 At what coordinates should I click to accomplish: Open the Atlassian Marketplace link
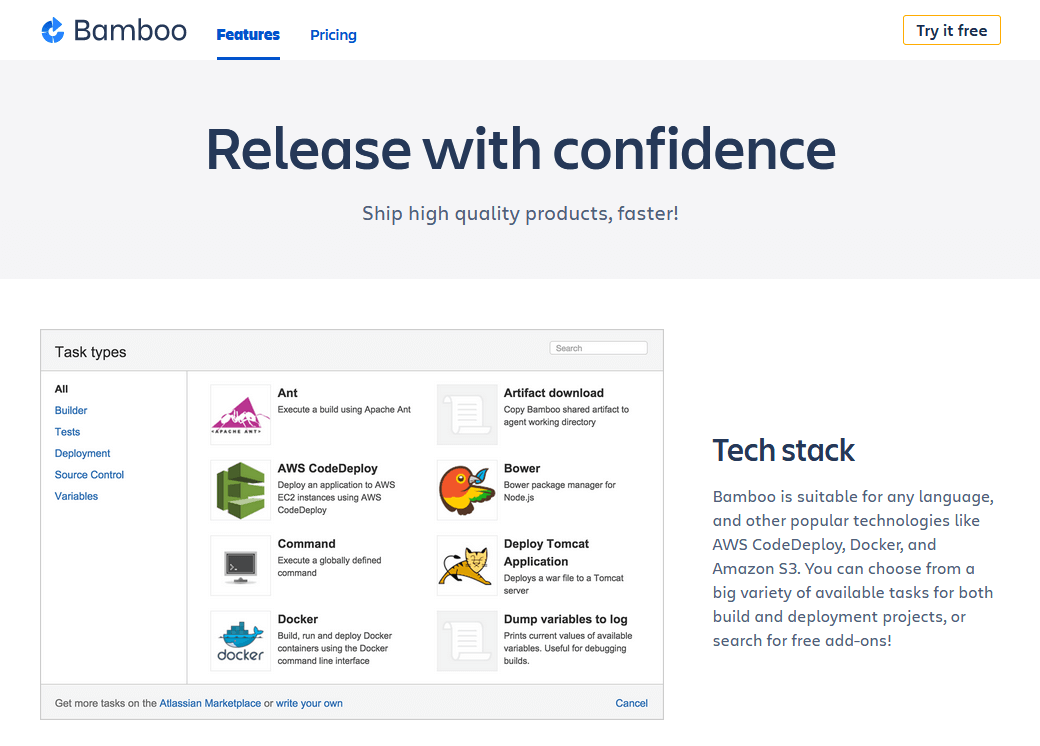[210, 703]
